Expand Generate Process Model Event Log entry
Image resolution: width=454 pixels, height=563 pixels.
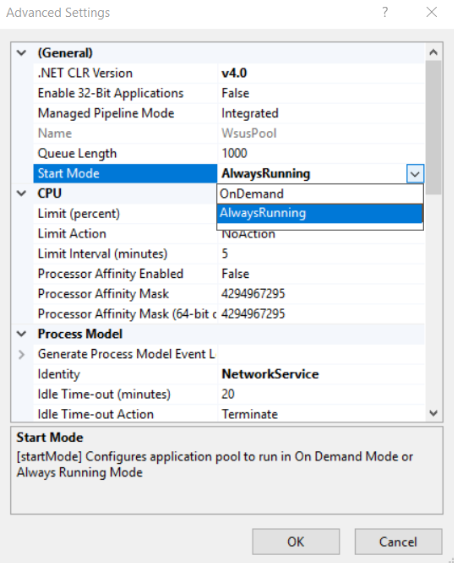click(x=22, y=354)
